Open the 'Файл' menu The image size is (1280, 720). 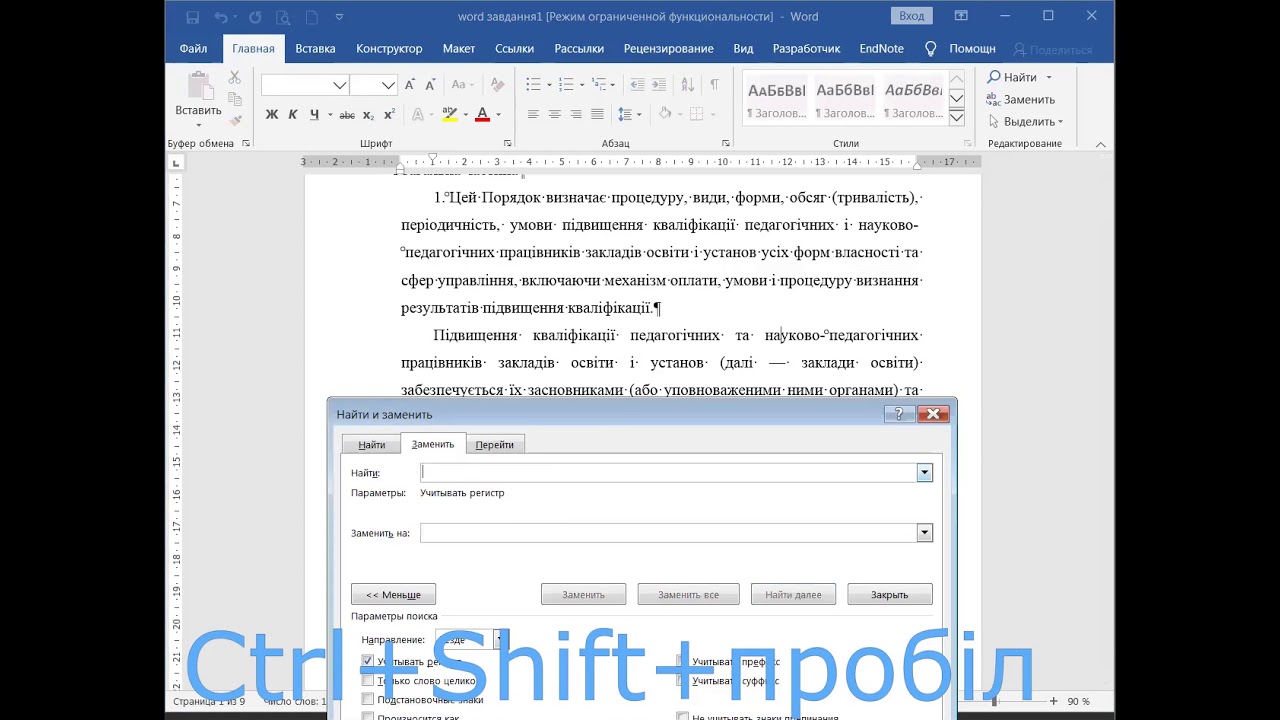coord(193,48)
